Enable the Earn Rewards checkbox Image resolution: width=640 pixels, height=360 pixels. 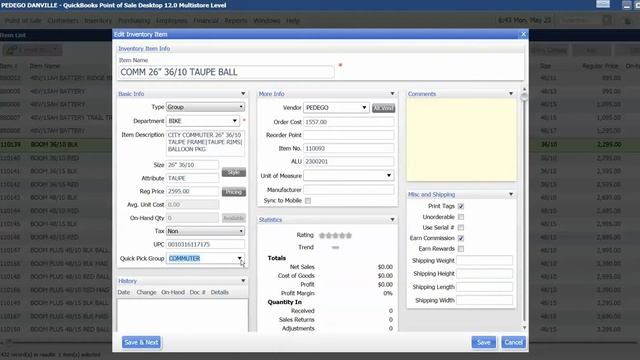(461, 249)
